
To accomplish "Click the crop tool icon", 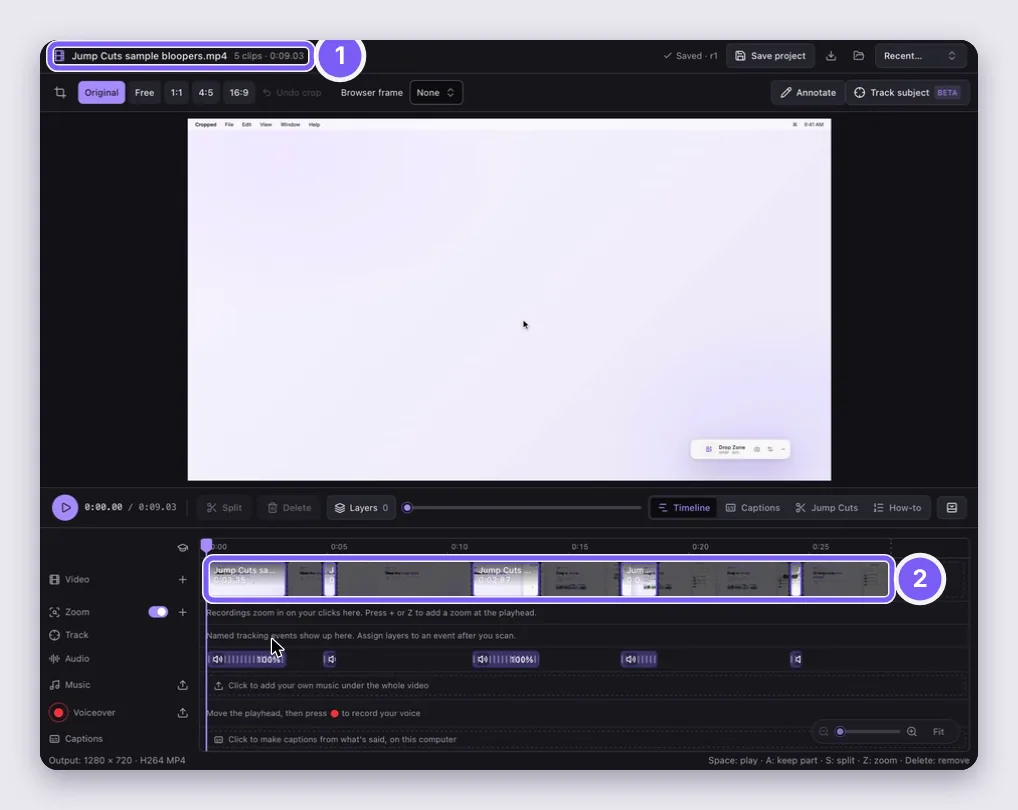I will (x=60, y=92).
